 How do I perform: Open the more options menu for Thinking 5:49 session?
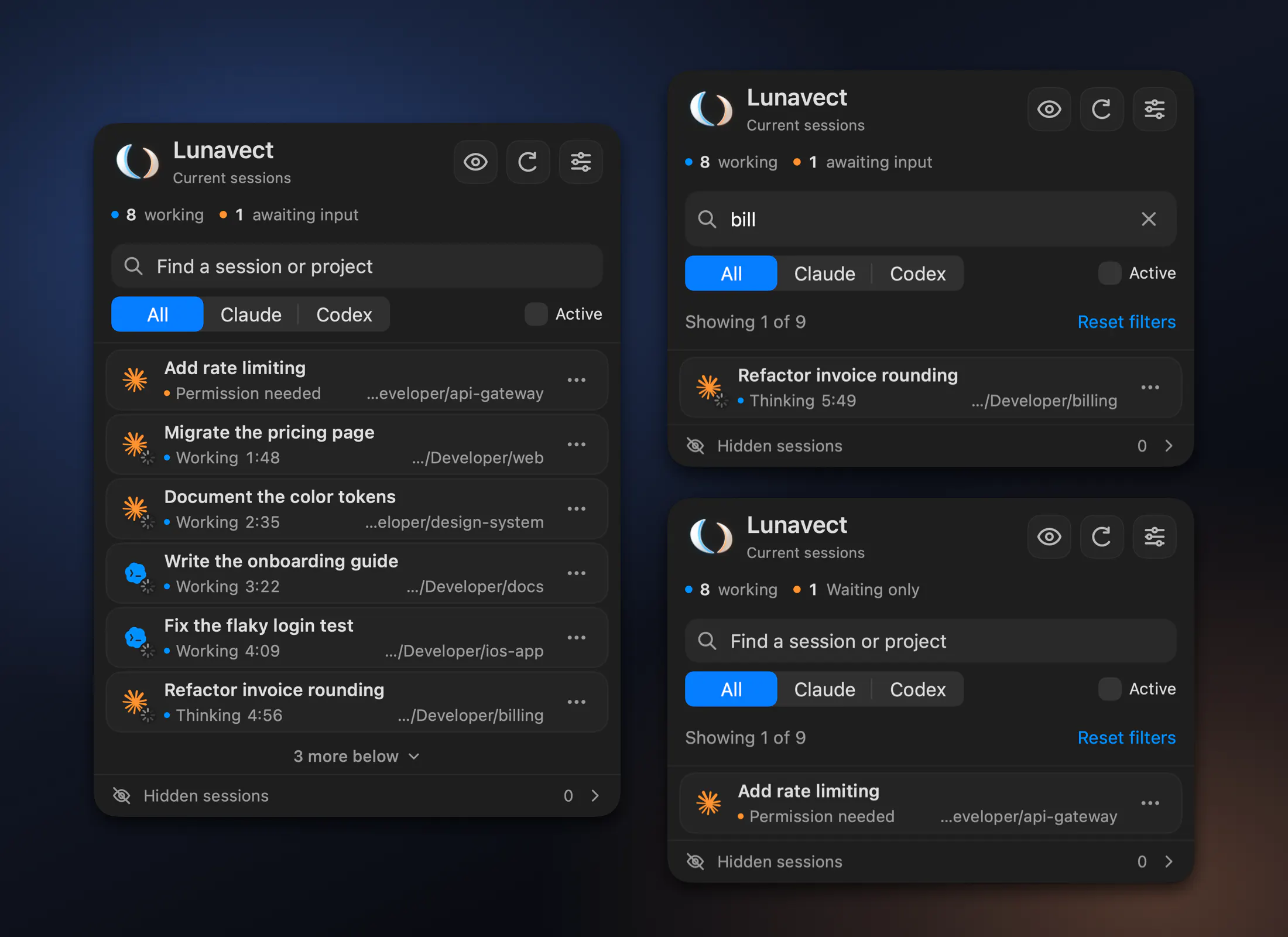pos(1150,388)
